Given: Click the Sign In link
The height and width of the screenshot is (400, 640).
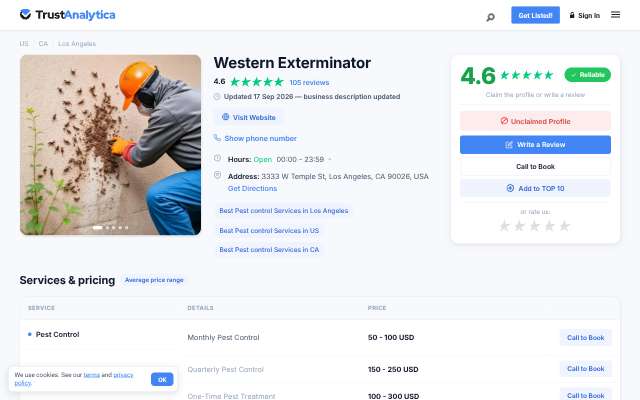Looking at the screenshot, I should [589, 16].
